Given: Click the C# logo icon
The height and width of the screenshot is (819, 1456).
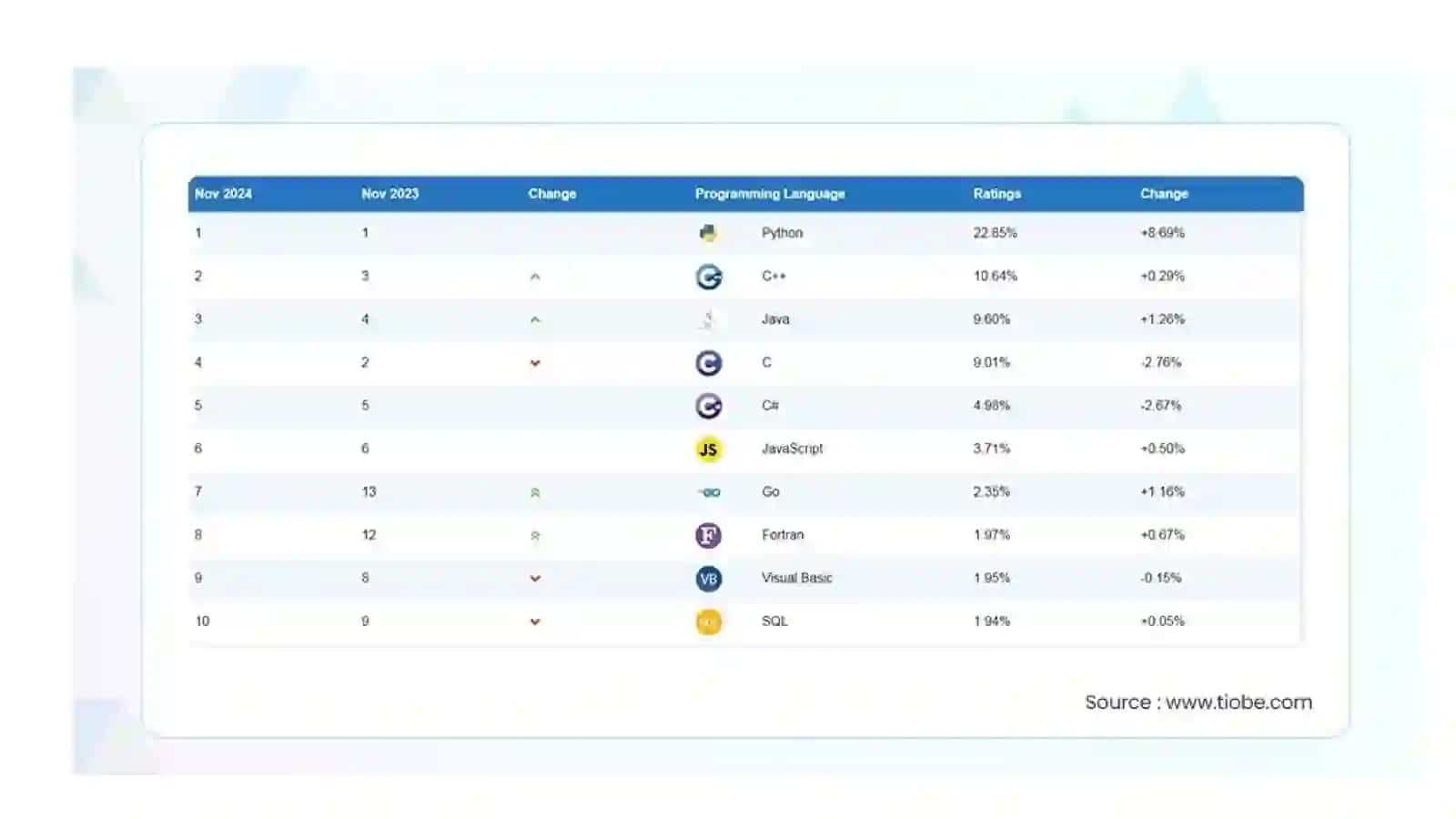Looking at the screenshot, I should tap(709, 406).
